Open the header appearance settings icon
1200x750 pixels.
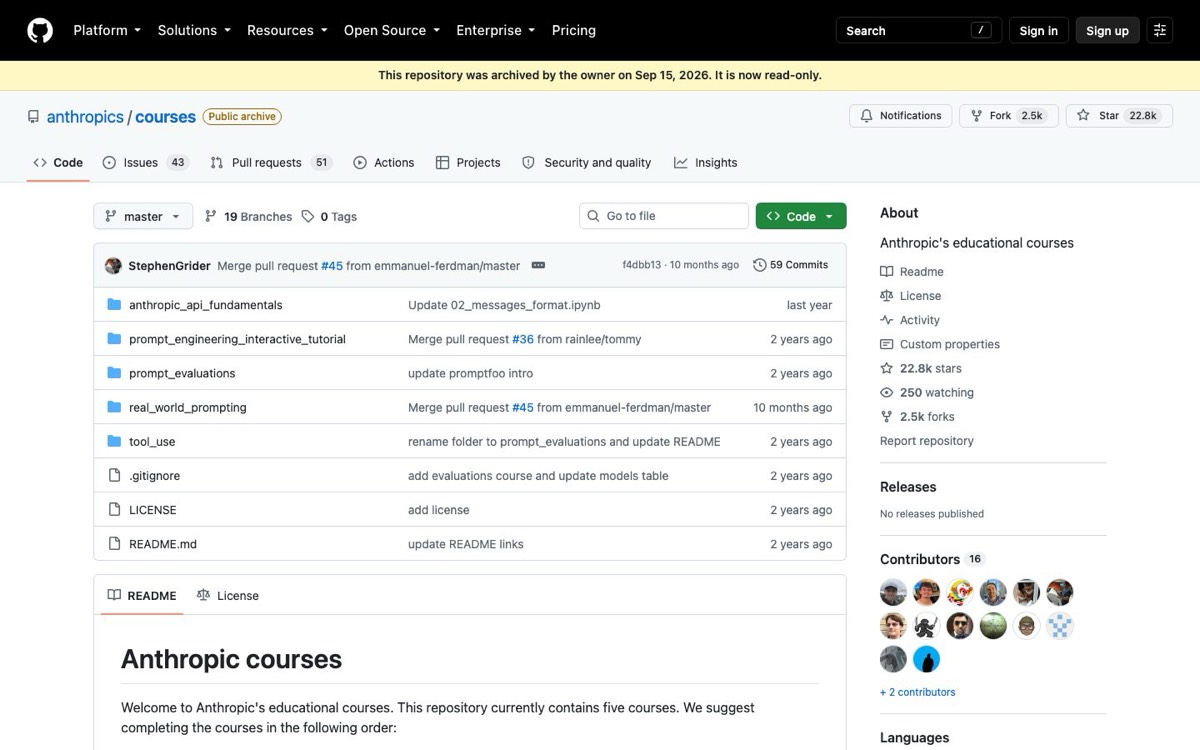coord(1160,30)
